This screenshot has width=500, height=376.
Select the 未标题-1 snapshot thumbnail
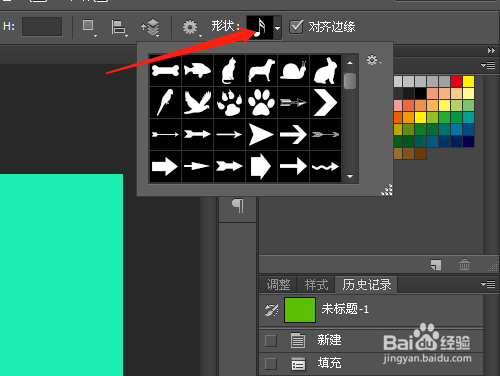300,310
